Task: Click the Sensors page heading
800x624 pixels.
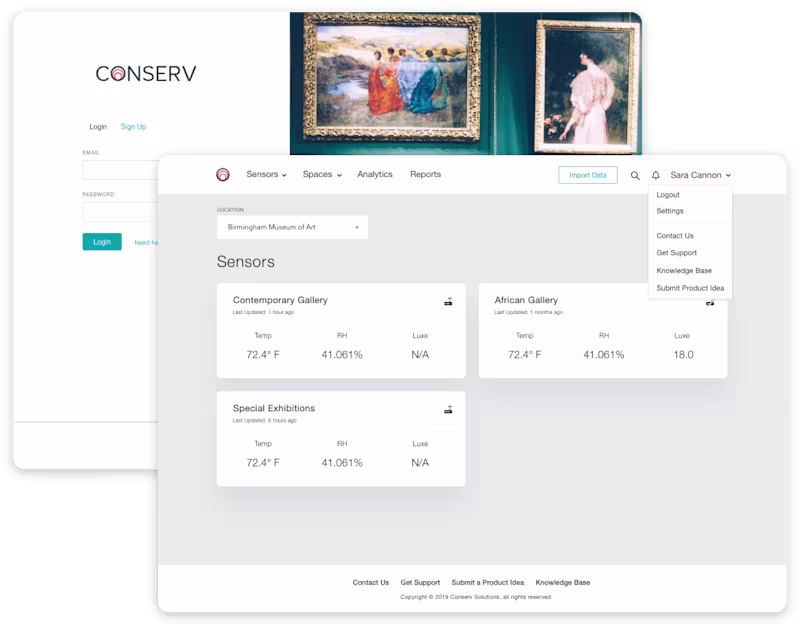Action: click(x=245, y=262)
